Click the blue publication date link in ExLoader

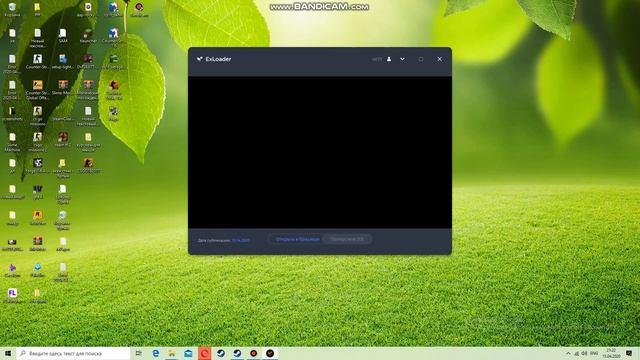(x=241, y=240)
